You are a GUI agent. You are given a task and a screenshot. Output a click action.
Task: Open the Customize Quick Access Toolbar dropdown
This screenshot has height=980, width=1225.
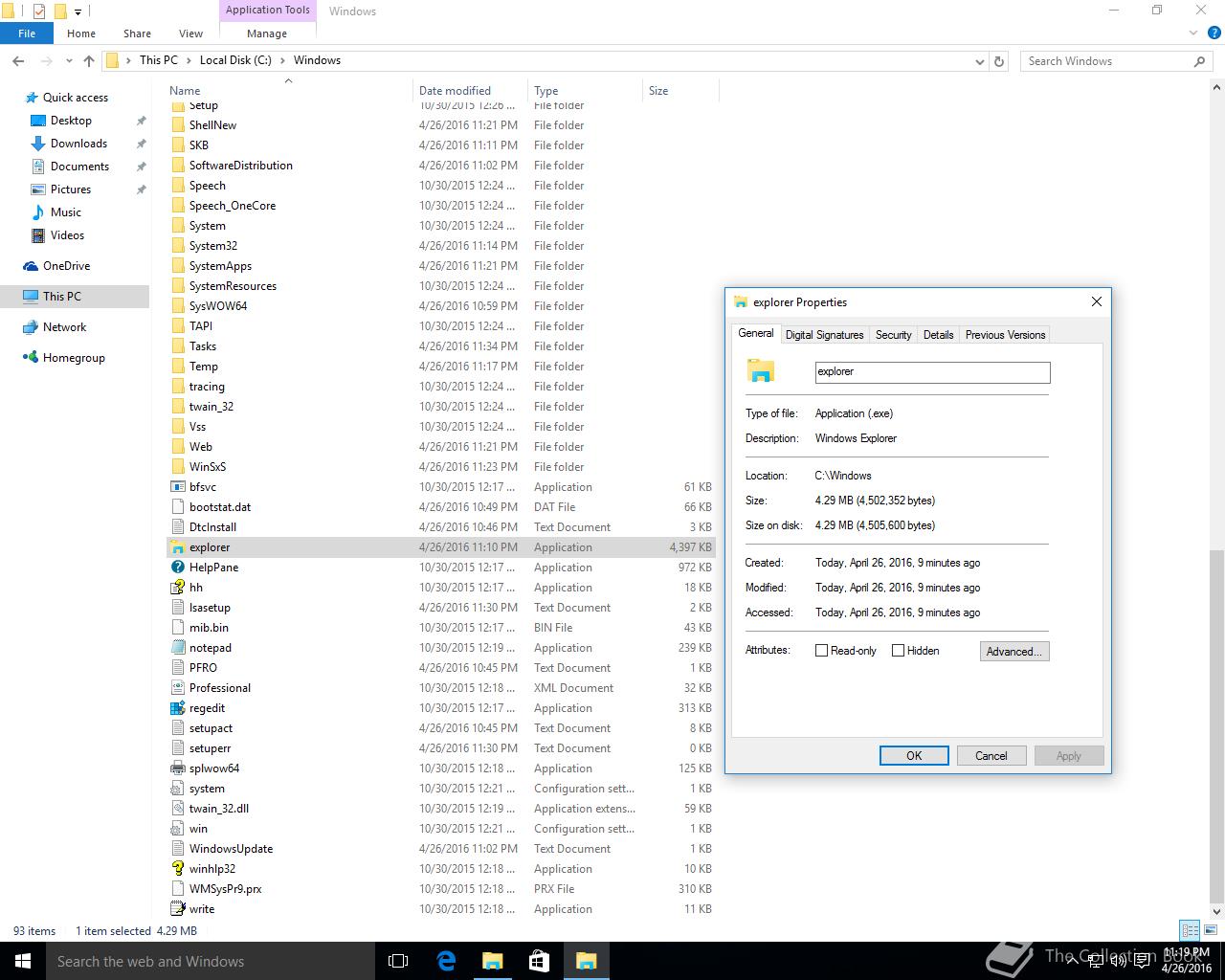click(78, 11)
